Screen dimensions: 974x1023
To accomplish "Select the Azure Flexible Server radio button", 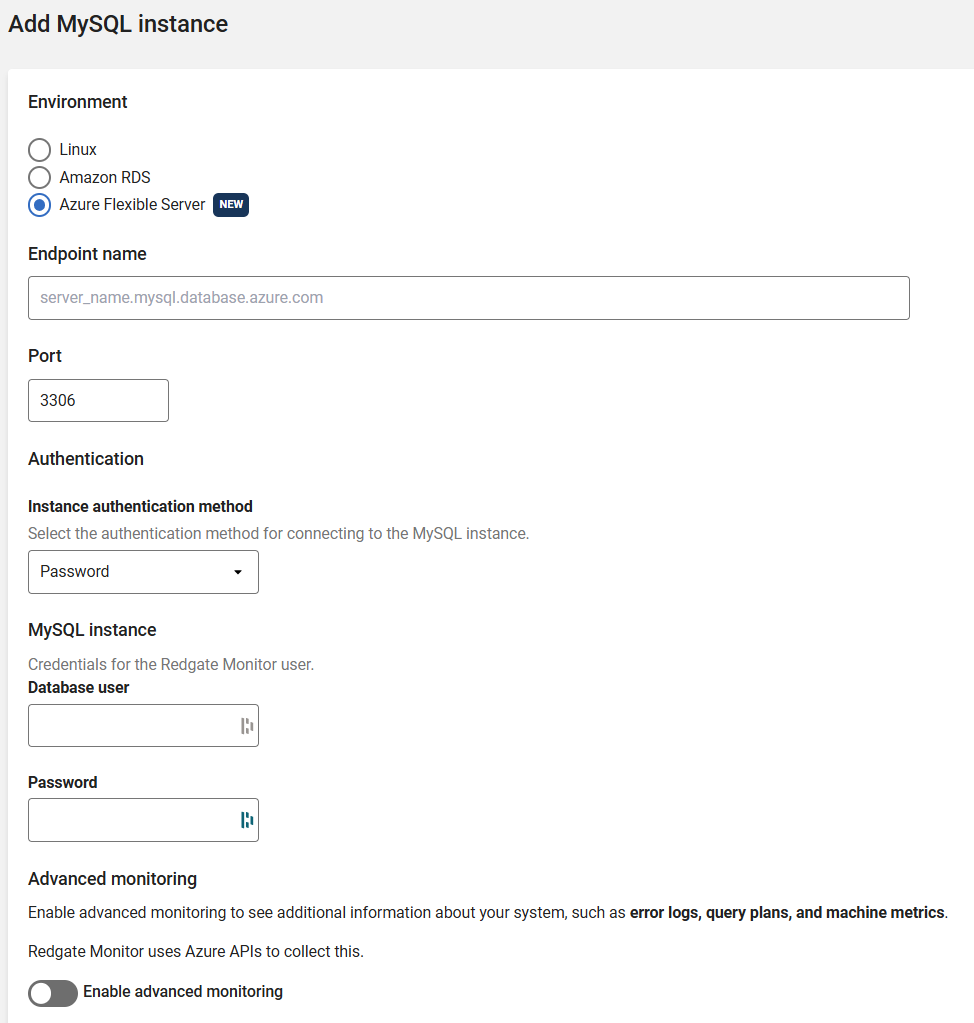I will click(39, 205).
